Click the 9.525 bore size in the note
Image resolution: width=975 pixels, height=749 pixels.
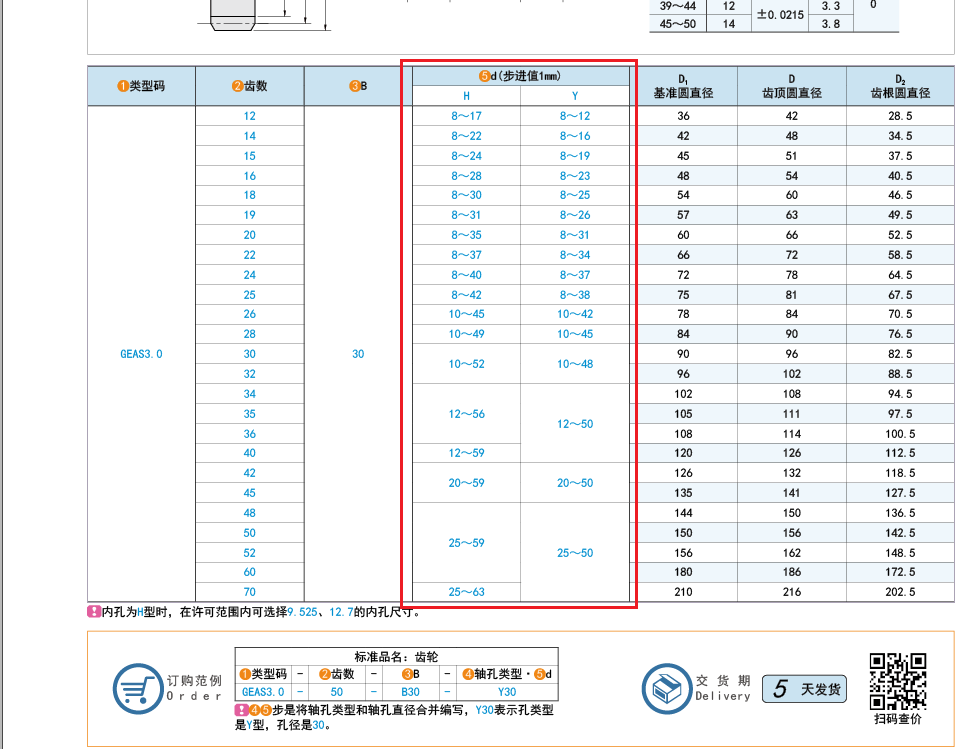click(303, 612)
